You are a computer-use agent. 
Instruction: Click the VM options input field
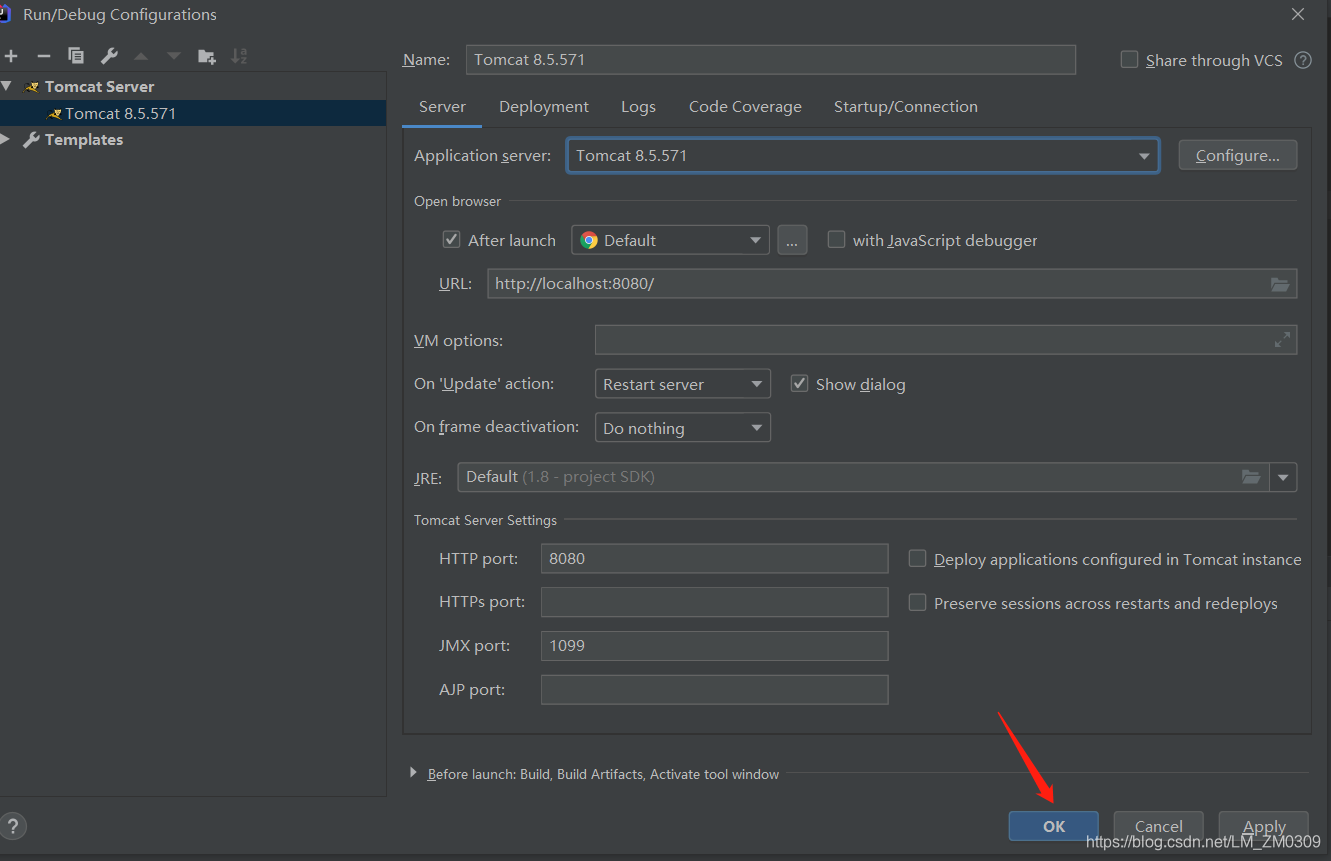click(x=946, y=340)
